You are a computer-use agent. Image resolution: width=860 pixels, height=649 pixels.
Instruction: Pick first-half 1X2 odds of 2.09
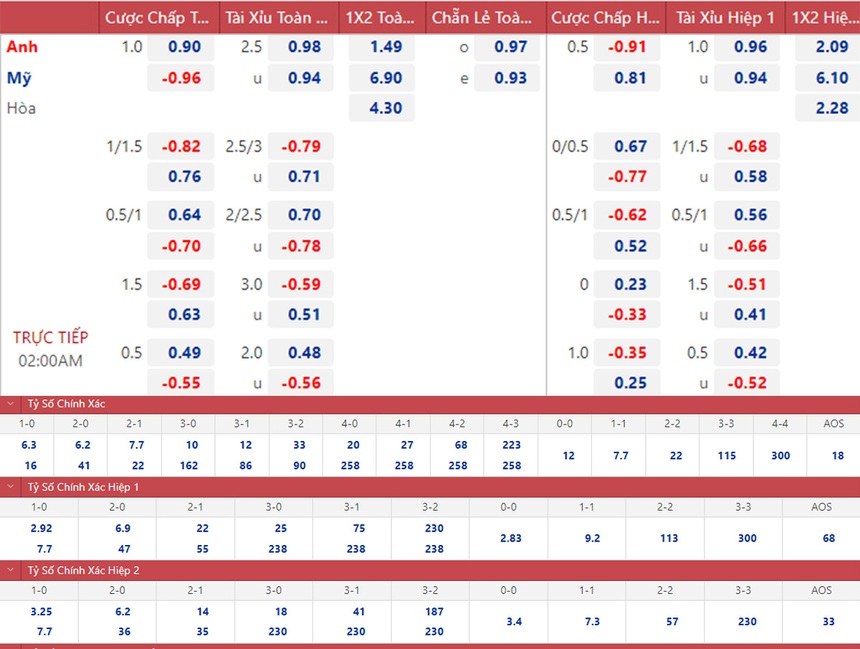coord(831,47)
